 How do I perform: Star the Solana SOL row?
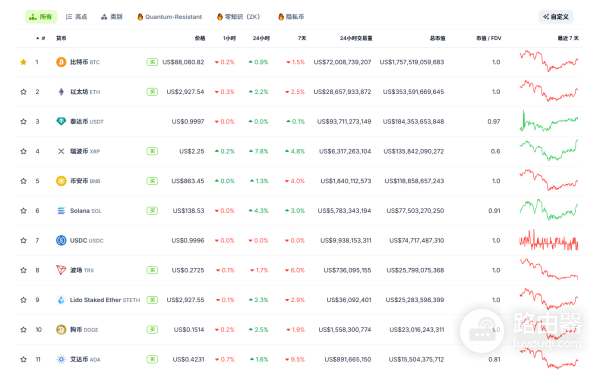coord(23,211)
